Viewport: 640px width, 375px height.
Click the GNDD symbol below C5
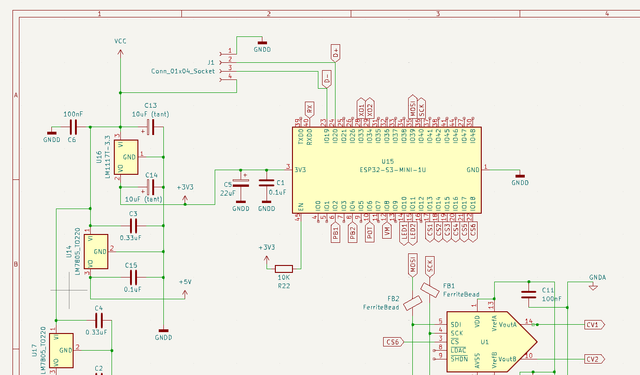pyautogui.click(x=241, y=202)
